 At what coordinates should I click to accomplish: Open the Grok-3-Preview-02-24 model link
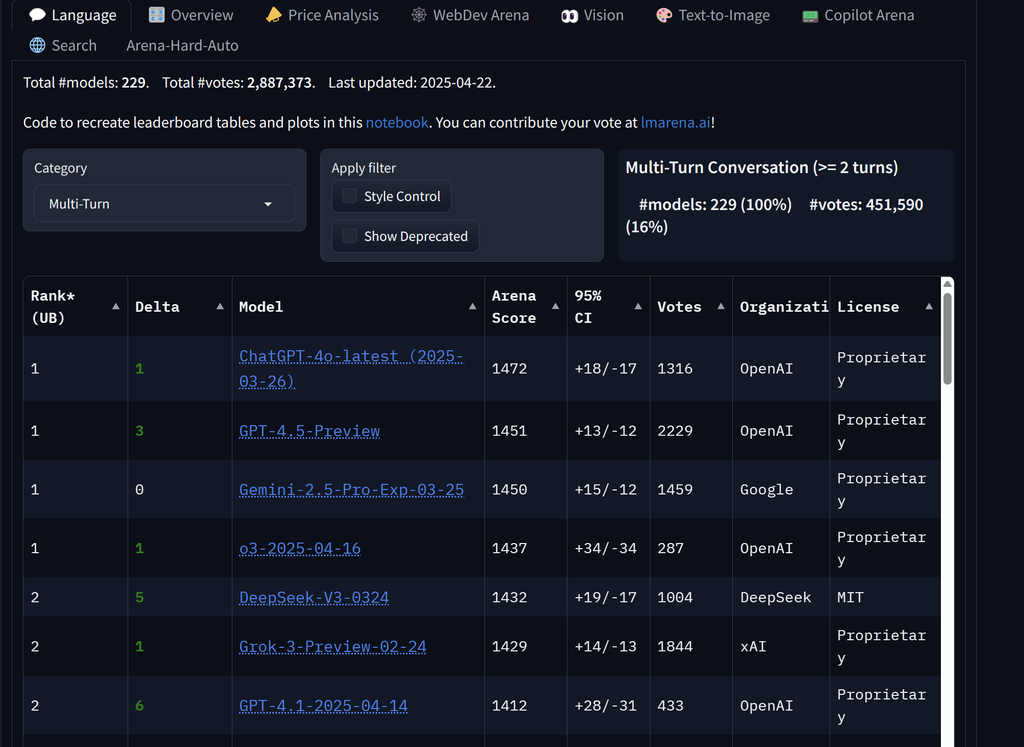(x=332, y=646)
